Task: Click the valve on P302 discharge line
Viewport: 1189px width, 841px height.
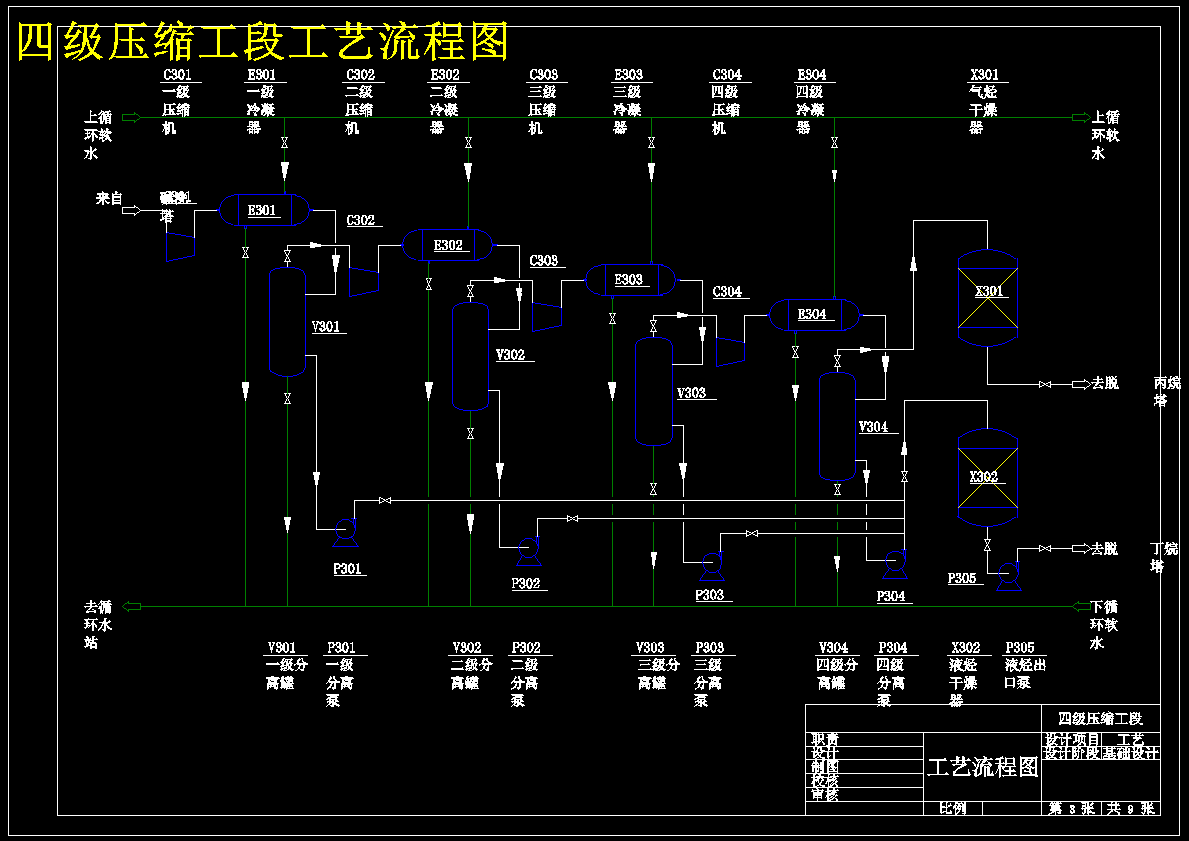Action: (573, 519)
